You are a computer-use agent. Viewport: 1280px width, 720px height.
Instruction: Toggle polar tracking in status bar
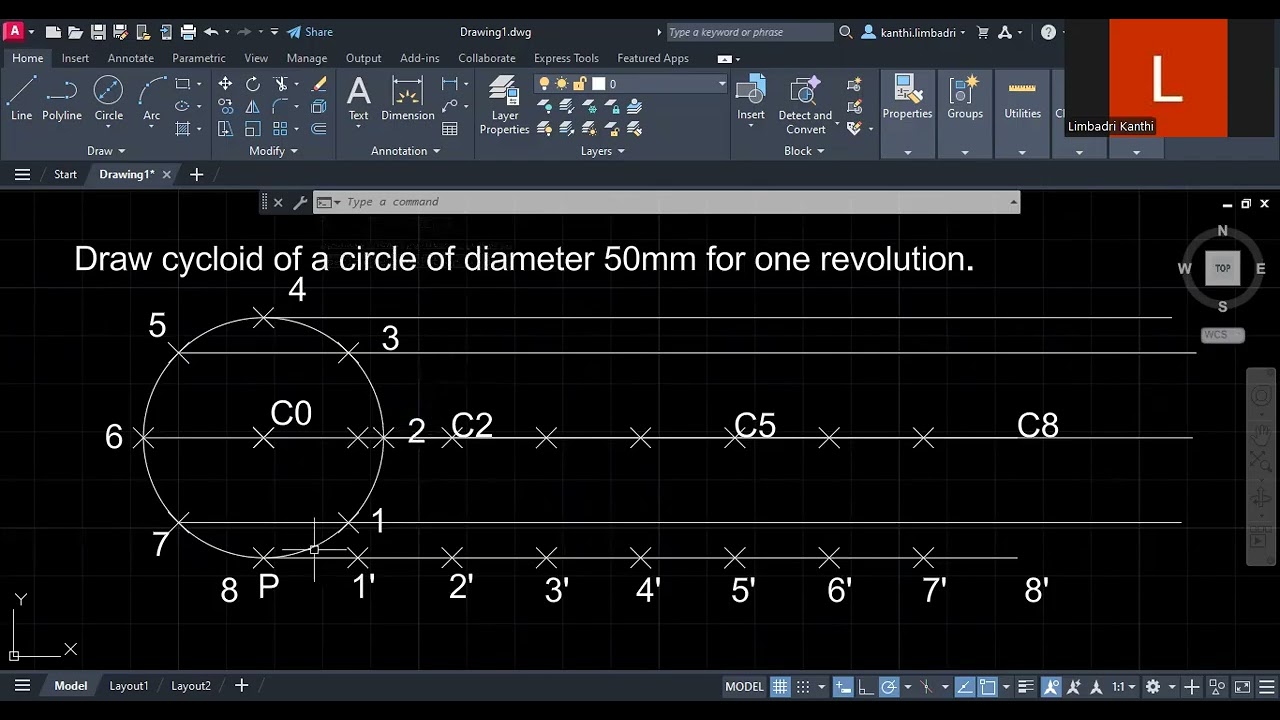click(x=889, y=687)
